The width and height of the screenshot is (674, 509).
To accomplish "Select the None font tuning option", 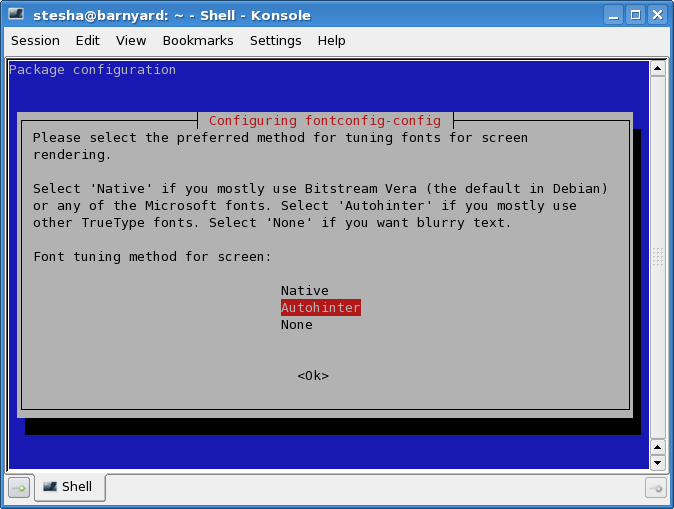I will tap(297, 325).
